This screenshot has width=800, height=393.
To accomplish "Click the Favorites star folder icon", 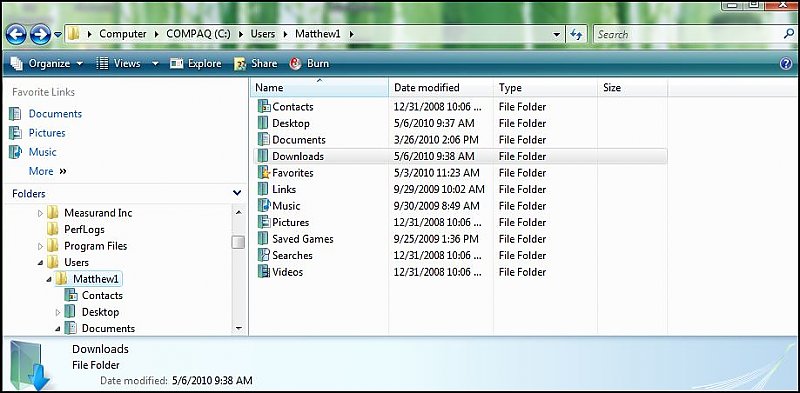I will 263,173.
